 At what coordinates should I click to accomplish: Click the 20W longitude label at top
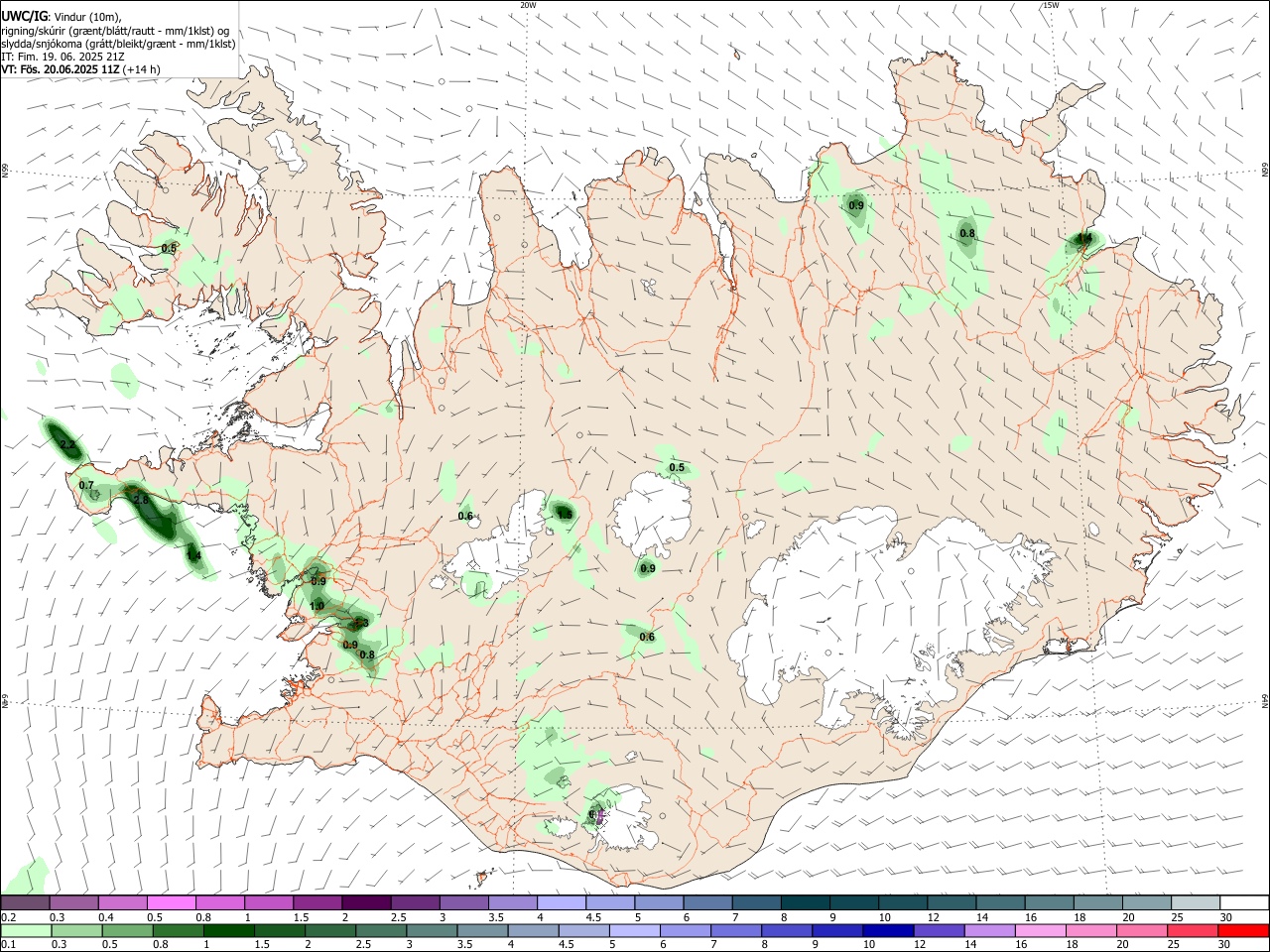point(528,5)
